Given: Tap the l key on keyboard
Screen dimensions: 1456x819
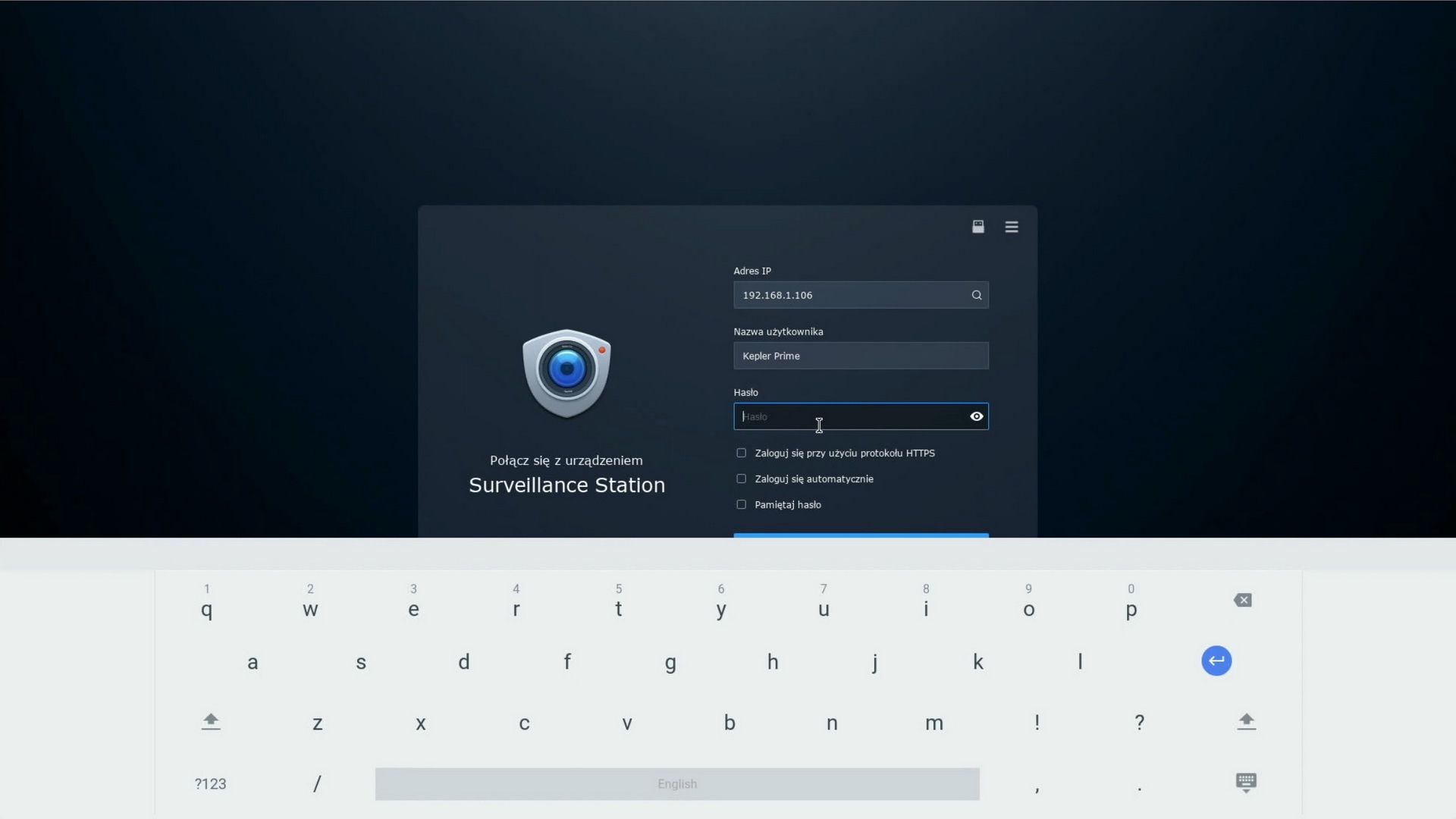Looking at the screenshot, I should point(1080,662).
